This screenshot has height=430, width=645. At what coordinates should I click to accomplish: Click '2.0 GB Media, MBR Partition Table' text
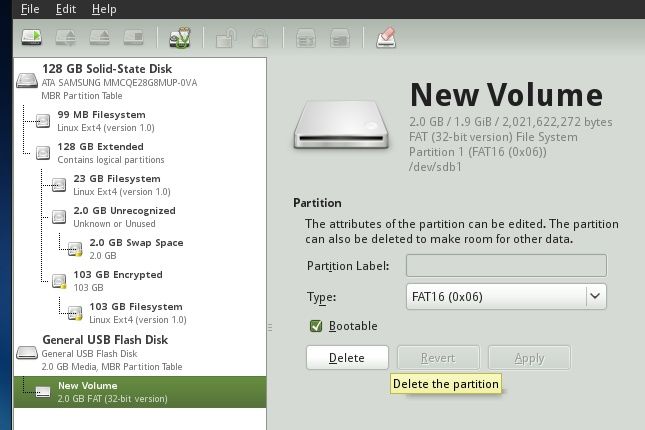pyautogui.click(x=112, y=367)
